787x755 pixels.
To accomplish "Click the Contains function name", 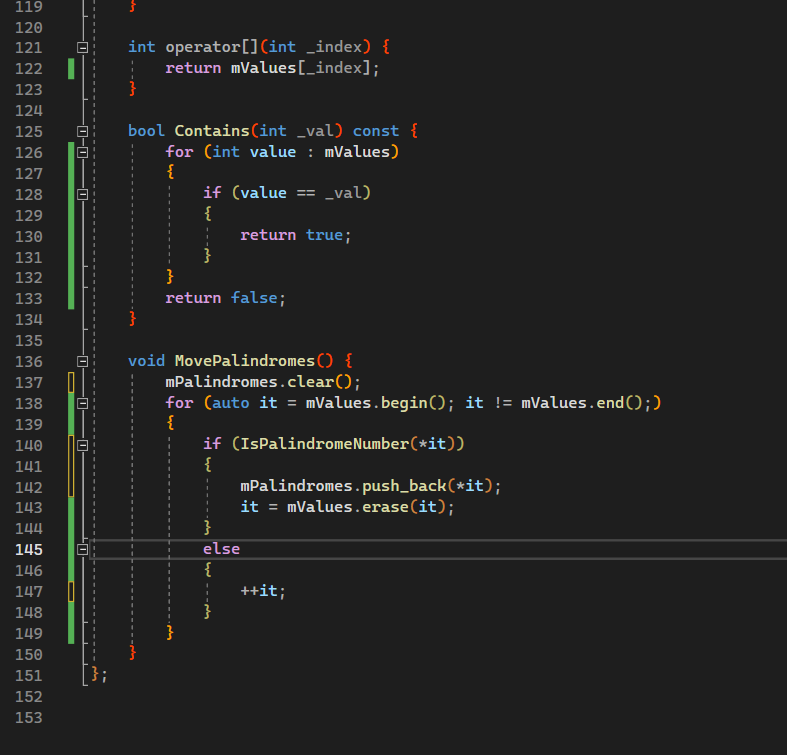I will point(212,131).
